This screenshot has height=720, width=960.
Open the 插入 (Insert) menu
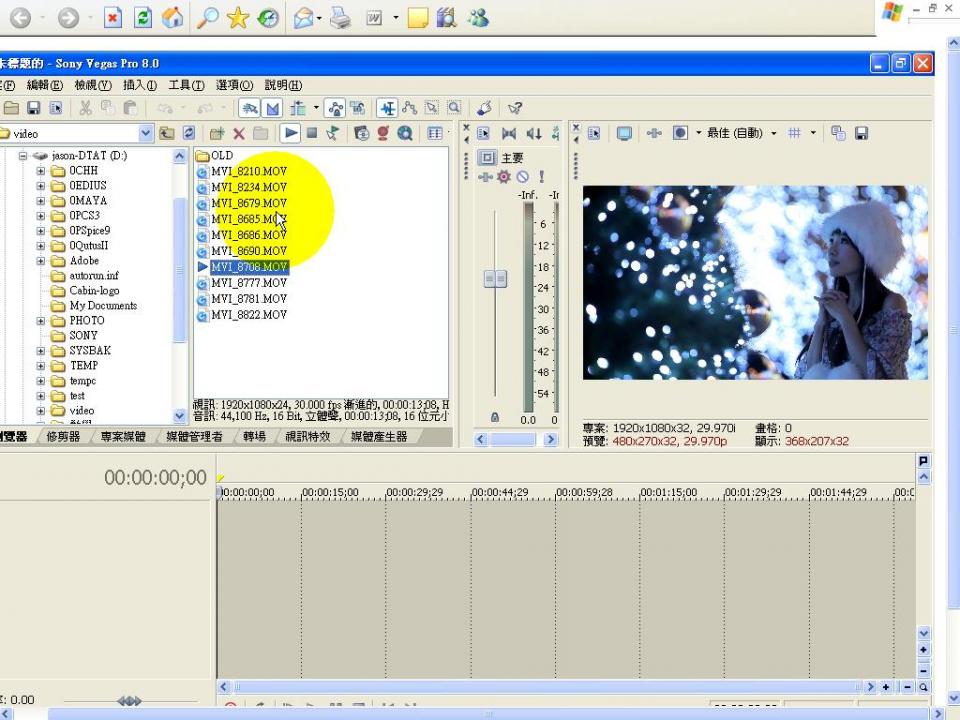[139, 85]
